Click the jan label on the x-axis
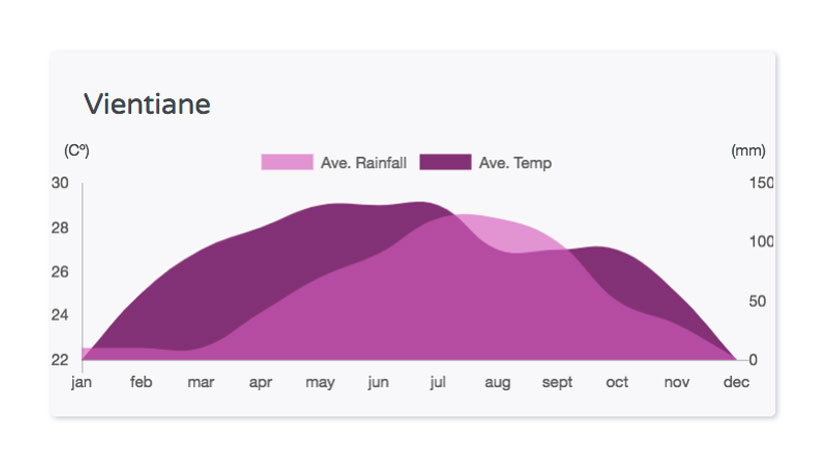This screenshot has height=474, width=830. pos(82,382)
